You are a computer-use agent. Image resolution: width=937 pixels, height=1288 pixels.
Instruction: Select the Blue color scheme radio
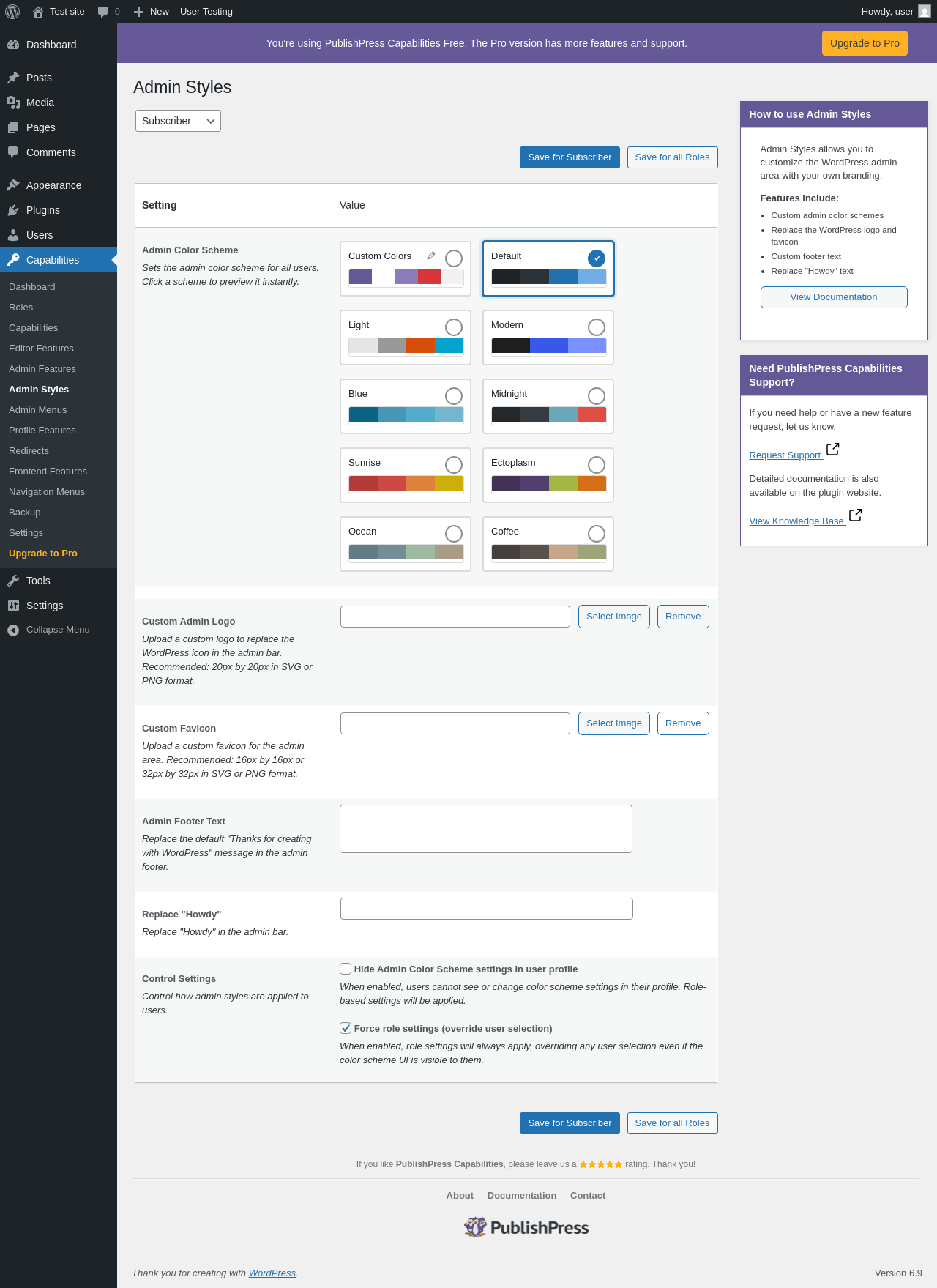tap(454, 396)
